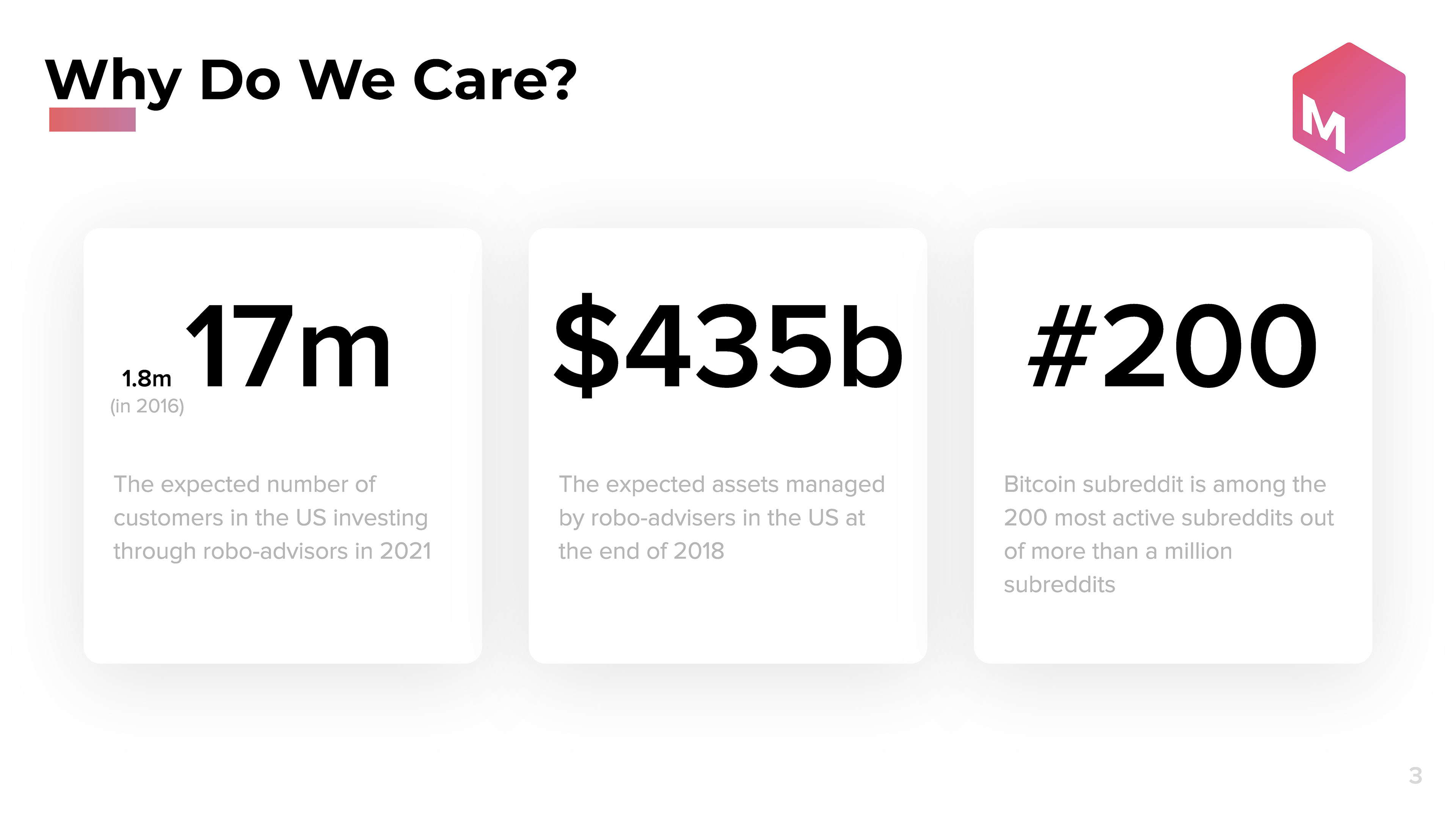Select the line "customers in the US investing"
This screenshot has width=1456, height=819.
point(271,518)
